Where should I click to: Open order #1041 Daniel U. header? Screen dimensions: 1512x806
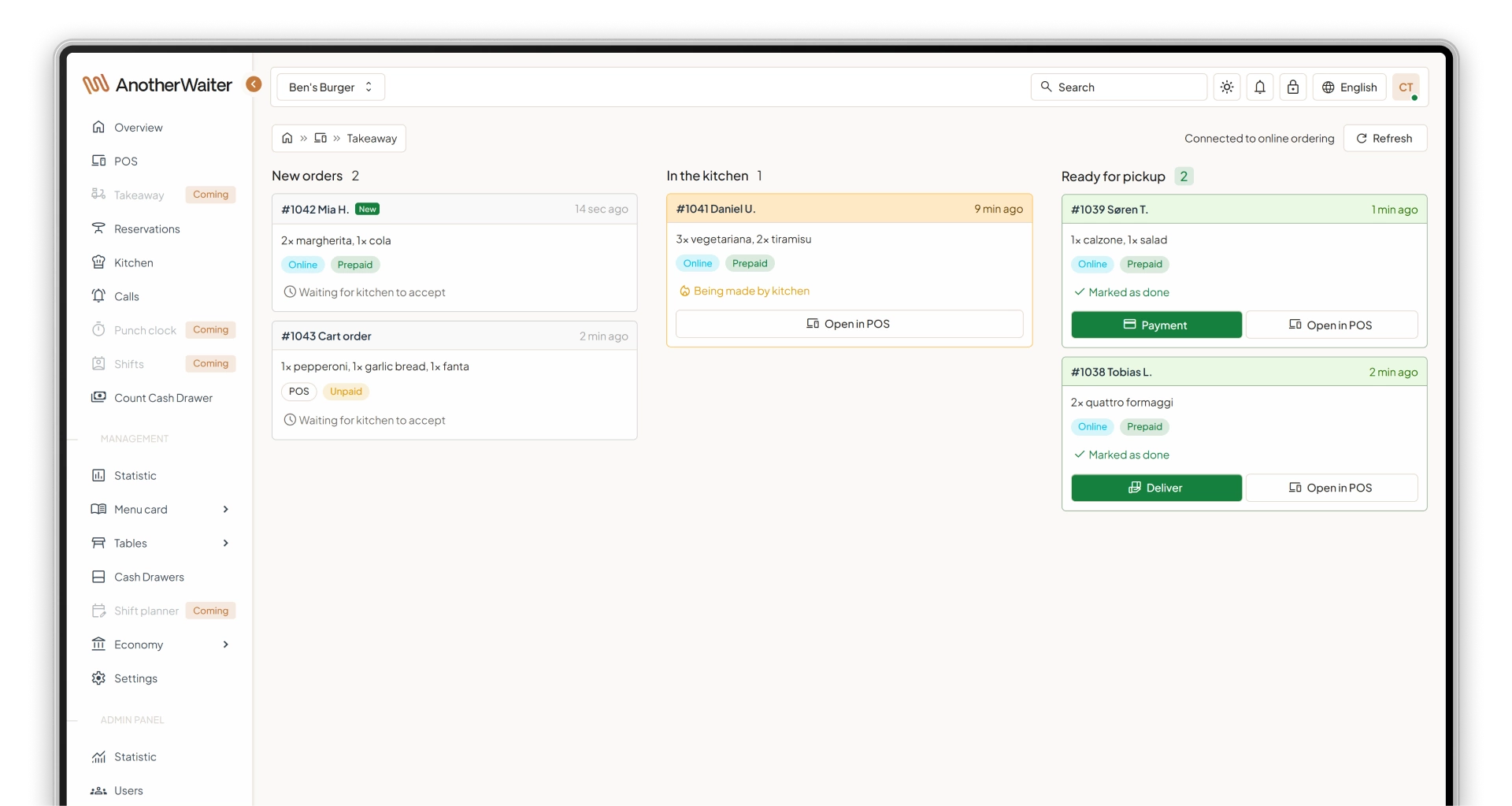[849, 209]
